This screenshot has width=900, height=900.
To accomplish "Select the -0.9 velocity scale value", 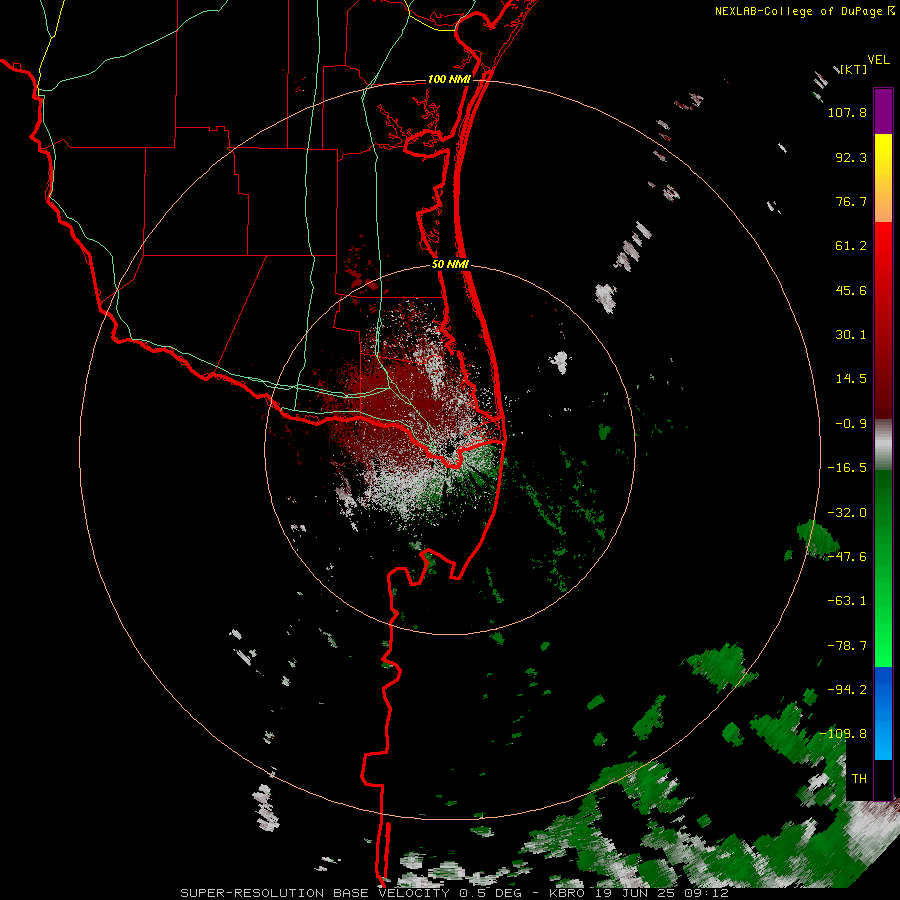I will point(851,424).
